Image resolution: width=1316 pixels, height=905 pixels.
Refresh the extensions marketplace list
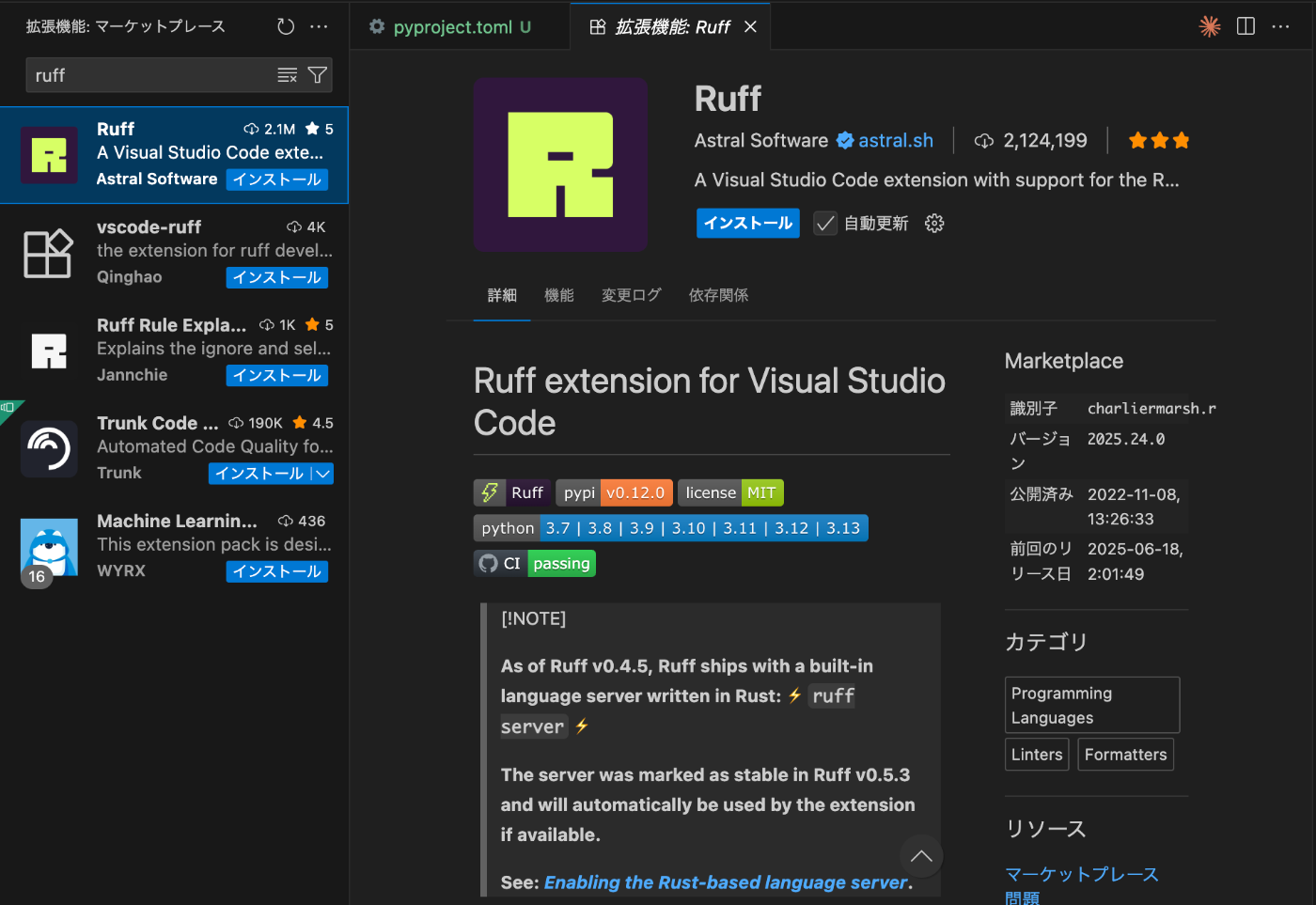286,26
